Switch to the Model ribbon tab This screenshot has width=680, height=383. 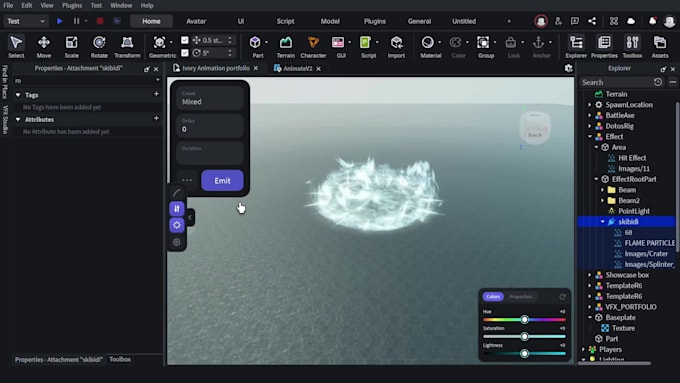point(330,21)
